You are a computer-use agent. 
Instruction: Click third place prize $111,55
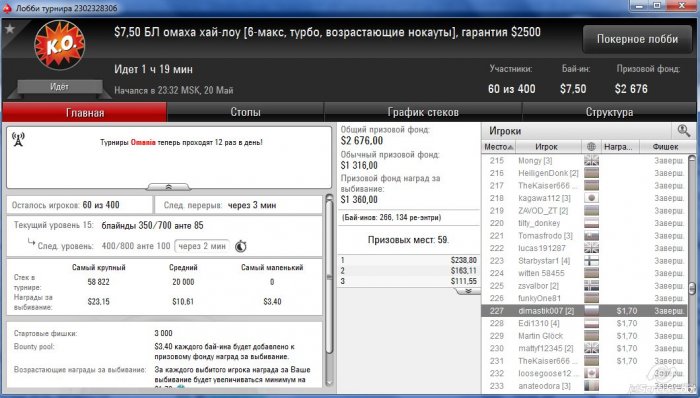(x=463, y=281)
